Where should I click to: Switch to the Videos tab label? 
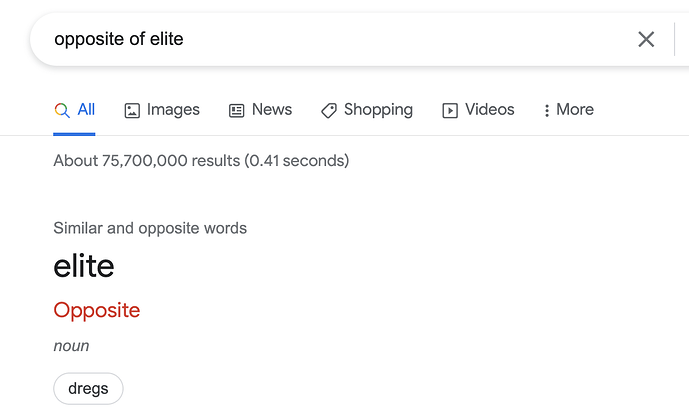point(489,110)
